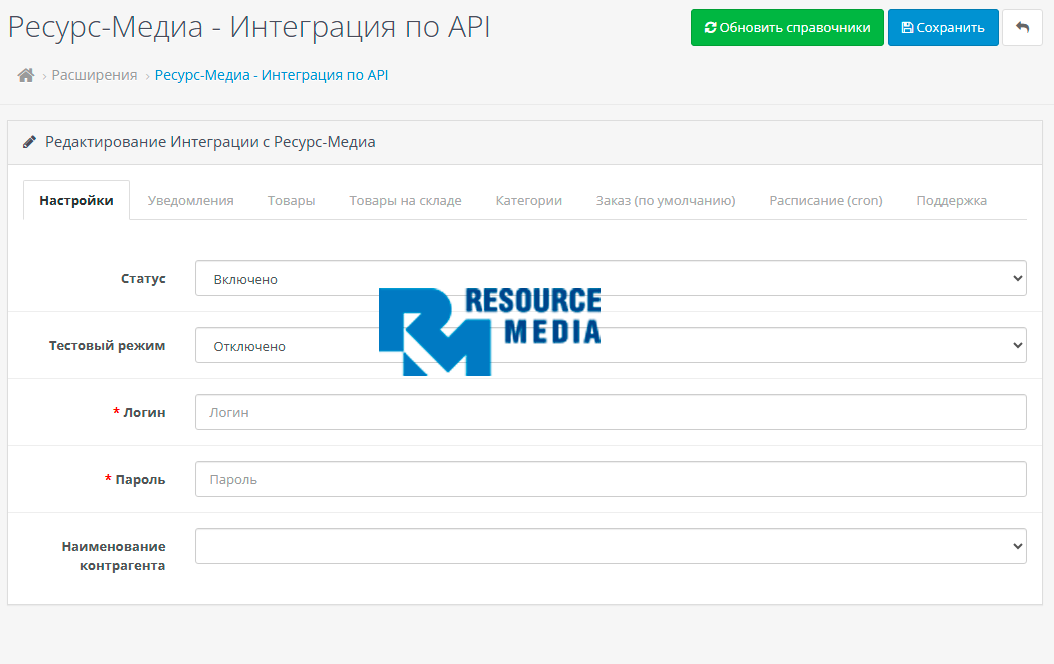The width and height of the screenshot is (1054, 664).
Task: Open the Заказ (по умолчанию) tab
Action: point(665,200)
